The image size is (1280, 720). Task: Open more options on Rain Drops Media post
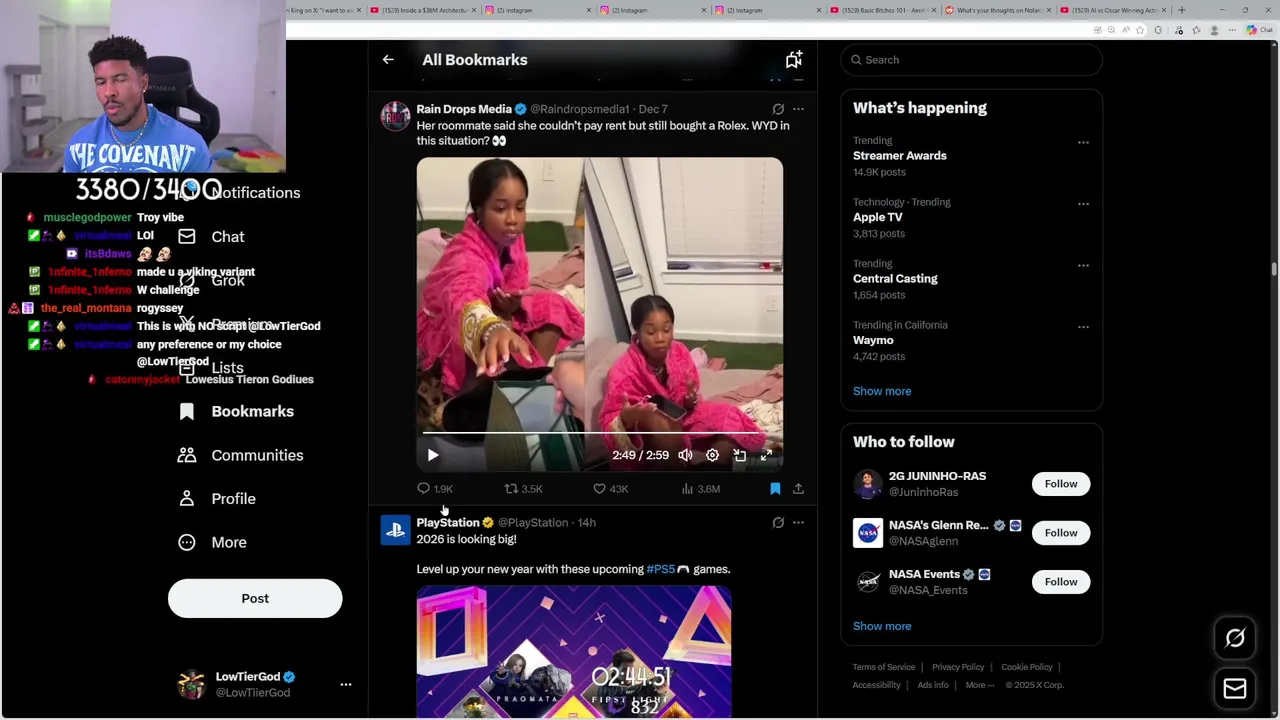coord(798,109)
